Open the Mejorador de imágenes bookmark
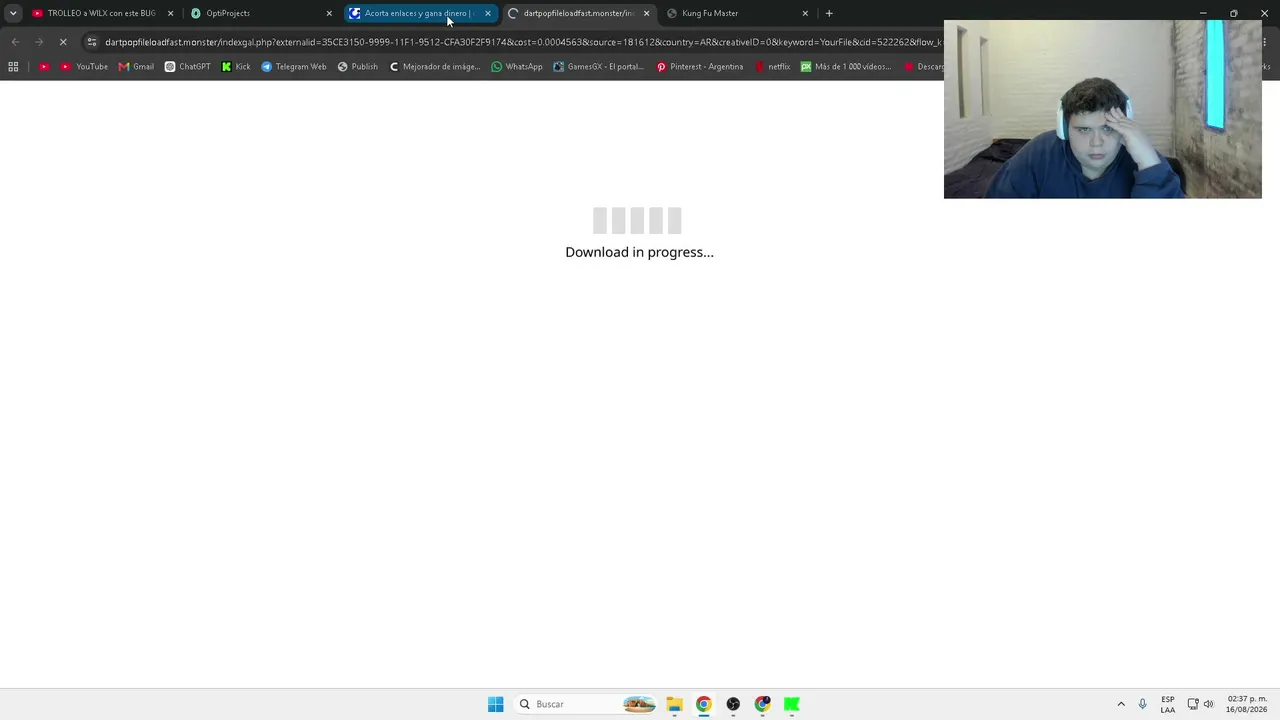1280x720 pixels. (435, 67)
